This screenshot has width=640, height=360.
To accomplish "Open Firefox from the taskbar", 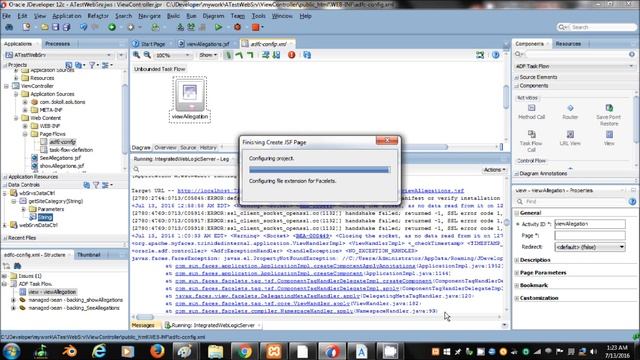I will click(157, 351).
